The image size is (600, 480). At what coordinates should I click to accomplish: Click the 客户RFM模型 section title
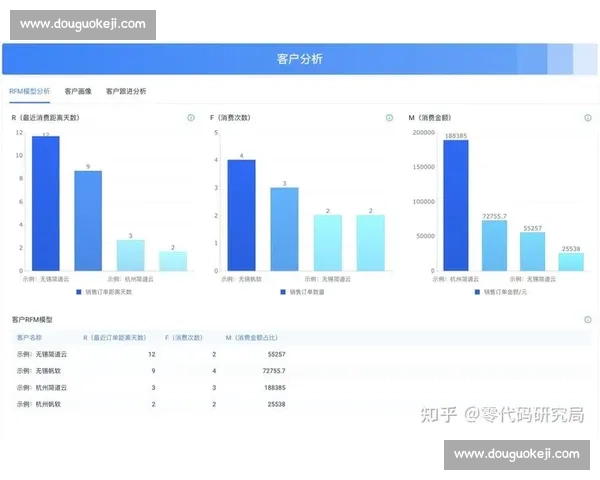click(x=32, y=320)
